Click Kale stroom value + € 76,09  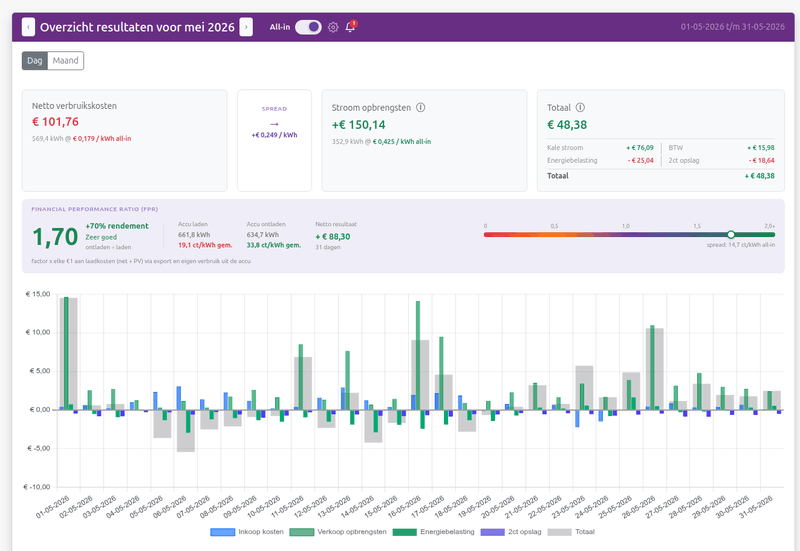(640, 147)
